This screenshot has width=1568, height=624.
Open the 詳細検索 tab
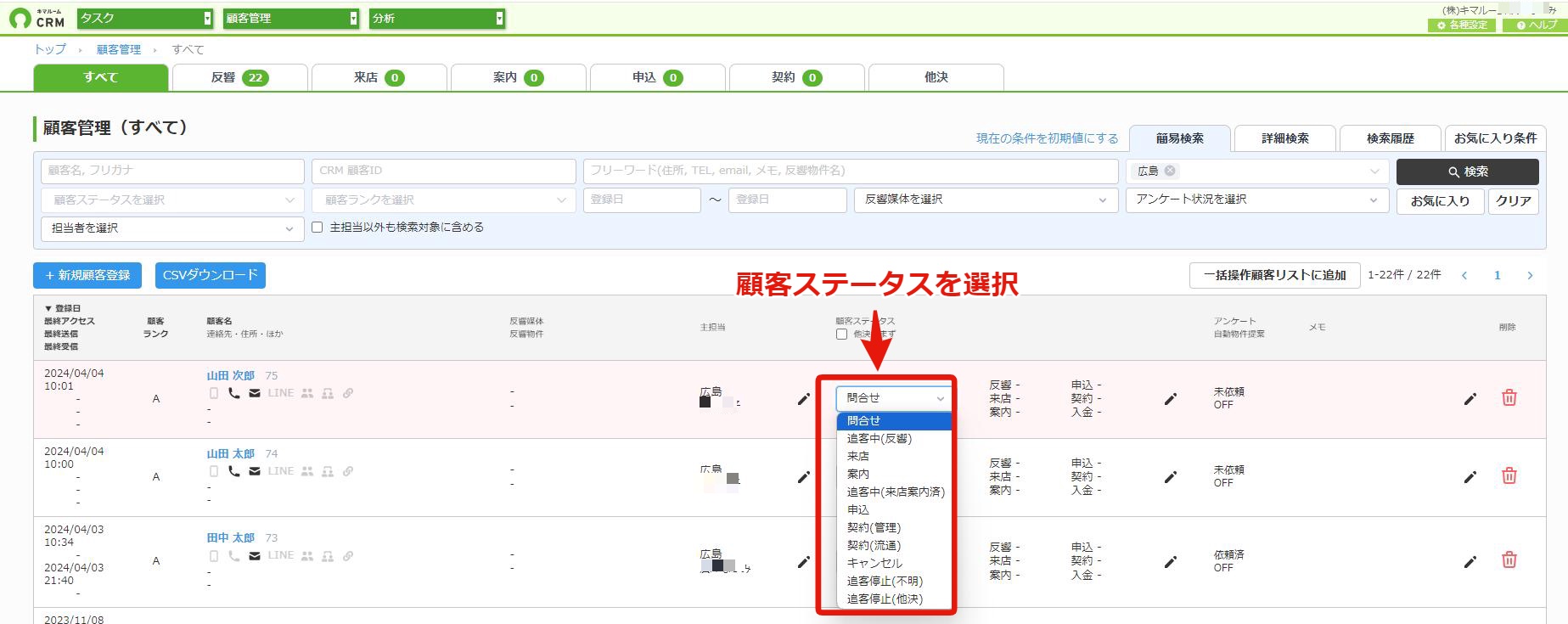(1284, 138)
